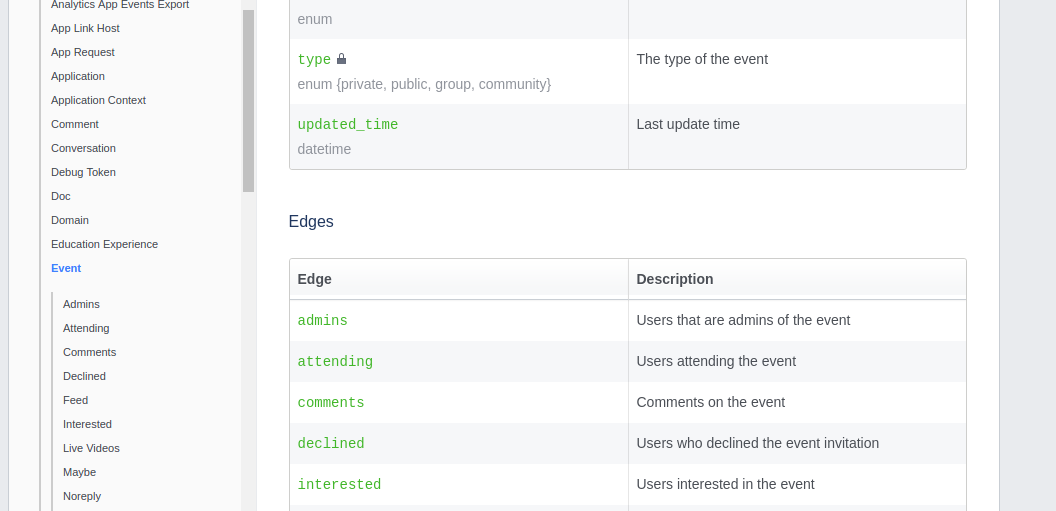The width and height of the screenshot is (1056, 511).
Task: Open the attending edge link
Action: point(335,362)
